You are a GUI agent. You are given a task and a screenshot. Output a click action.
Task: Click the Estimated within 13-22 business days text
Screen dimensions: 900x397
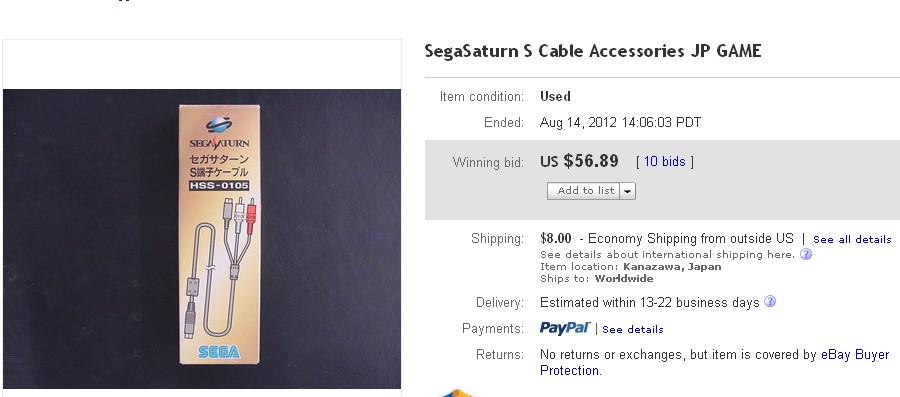click(650, 302)
